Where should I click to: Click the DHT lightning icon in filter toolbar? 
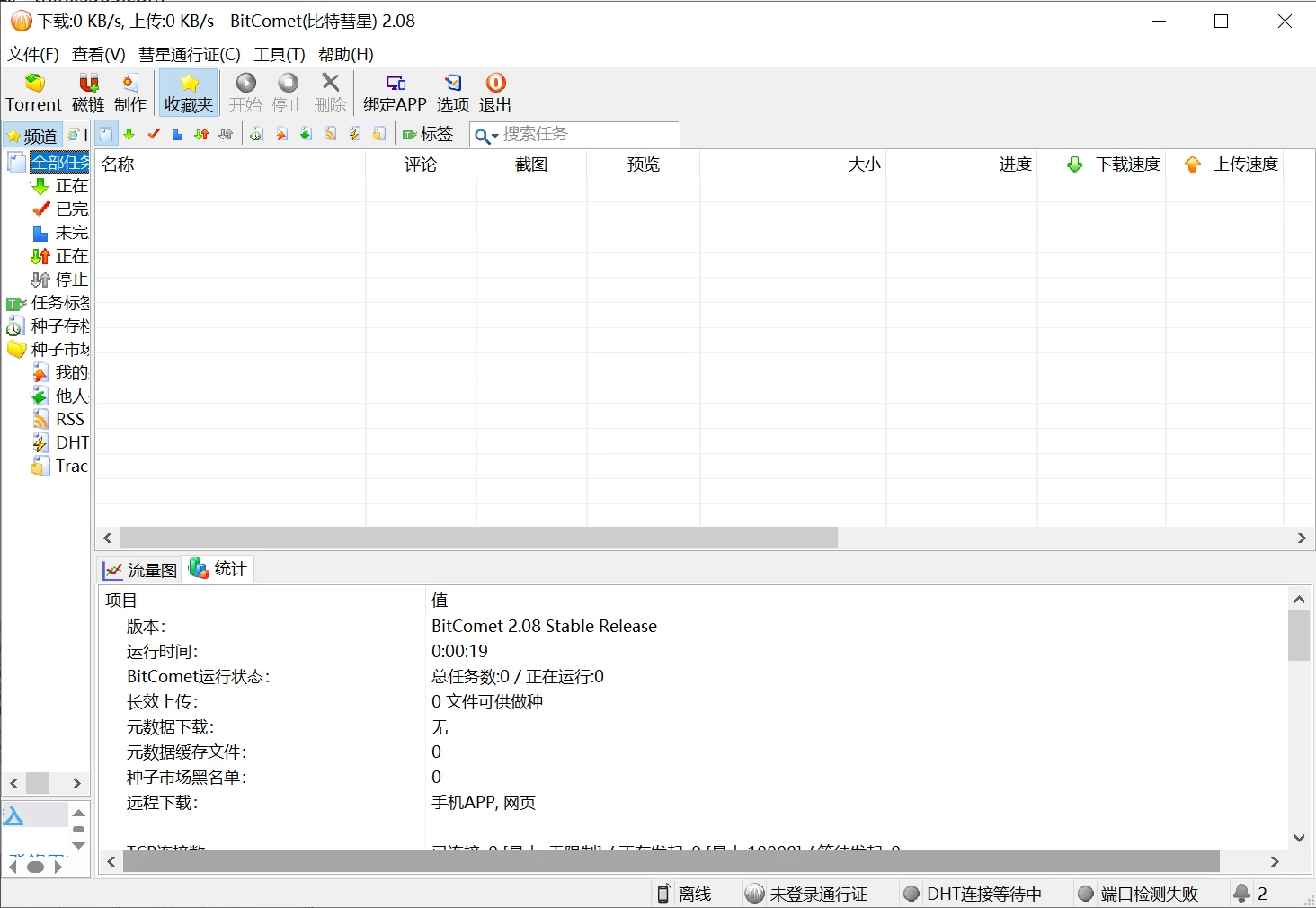click(x=355, y=134)
